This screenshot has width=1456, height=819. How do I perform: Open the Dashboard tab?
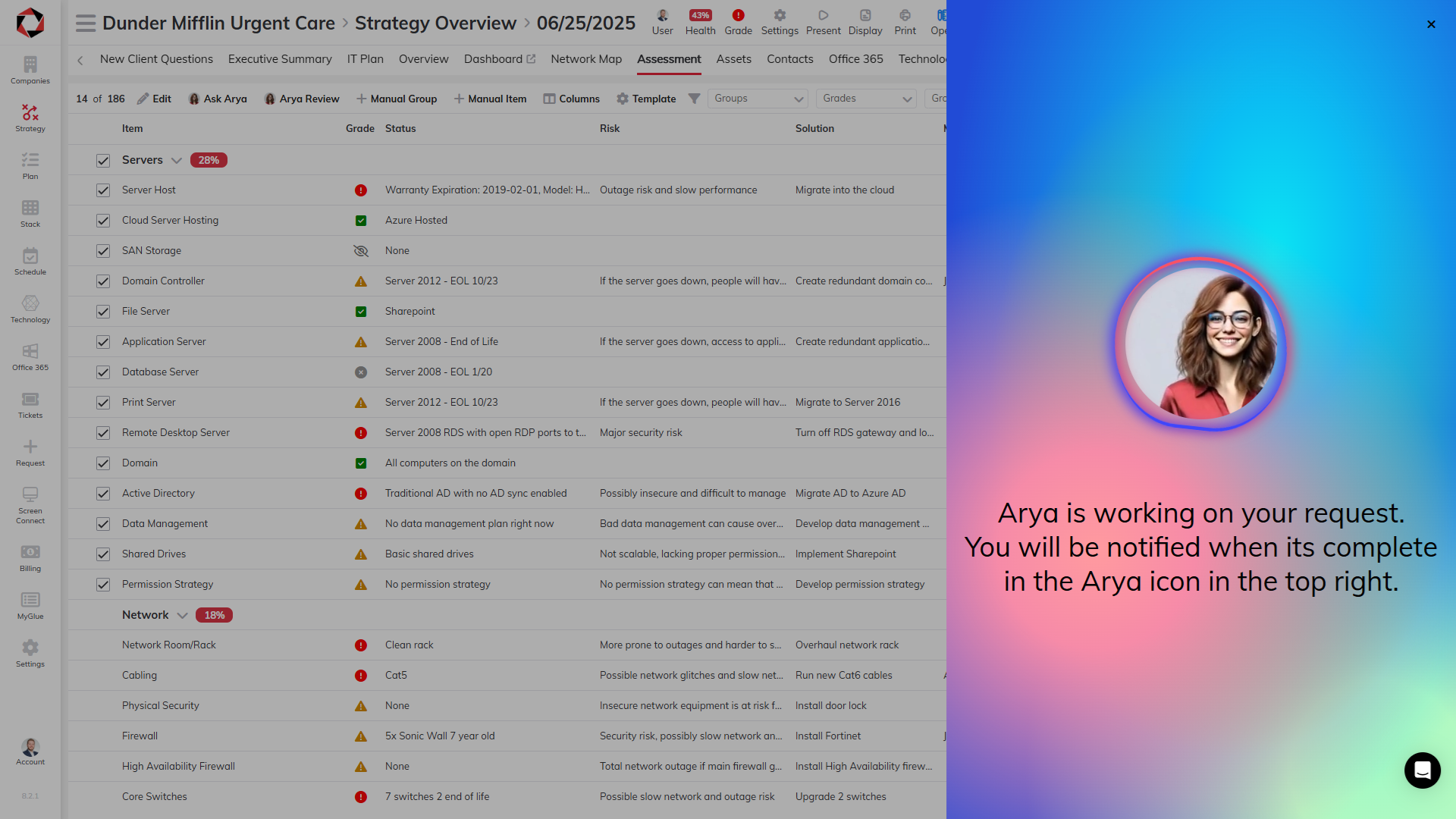point(500,59)
